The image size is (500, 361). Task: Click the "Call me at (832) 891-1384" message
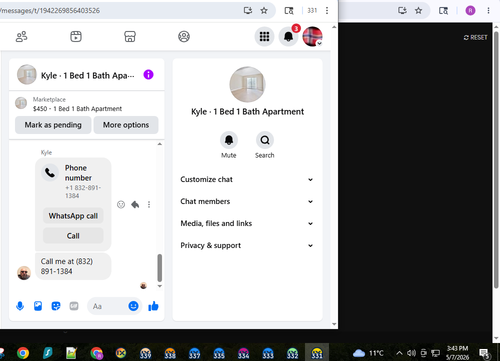click(73, 266)
